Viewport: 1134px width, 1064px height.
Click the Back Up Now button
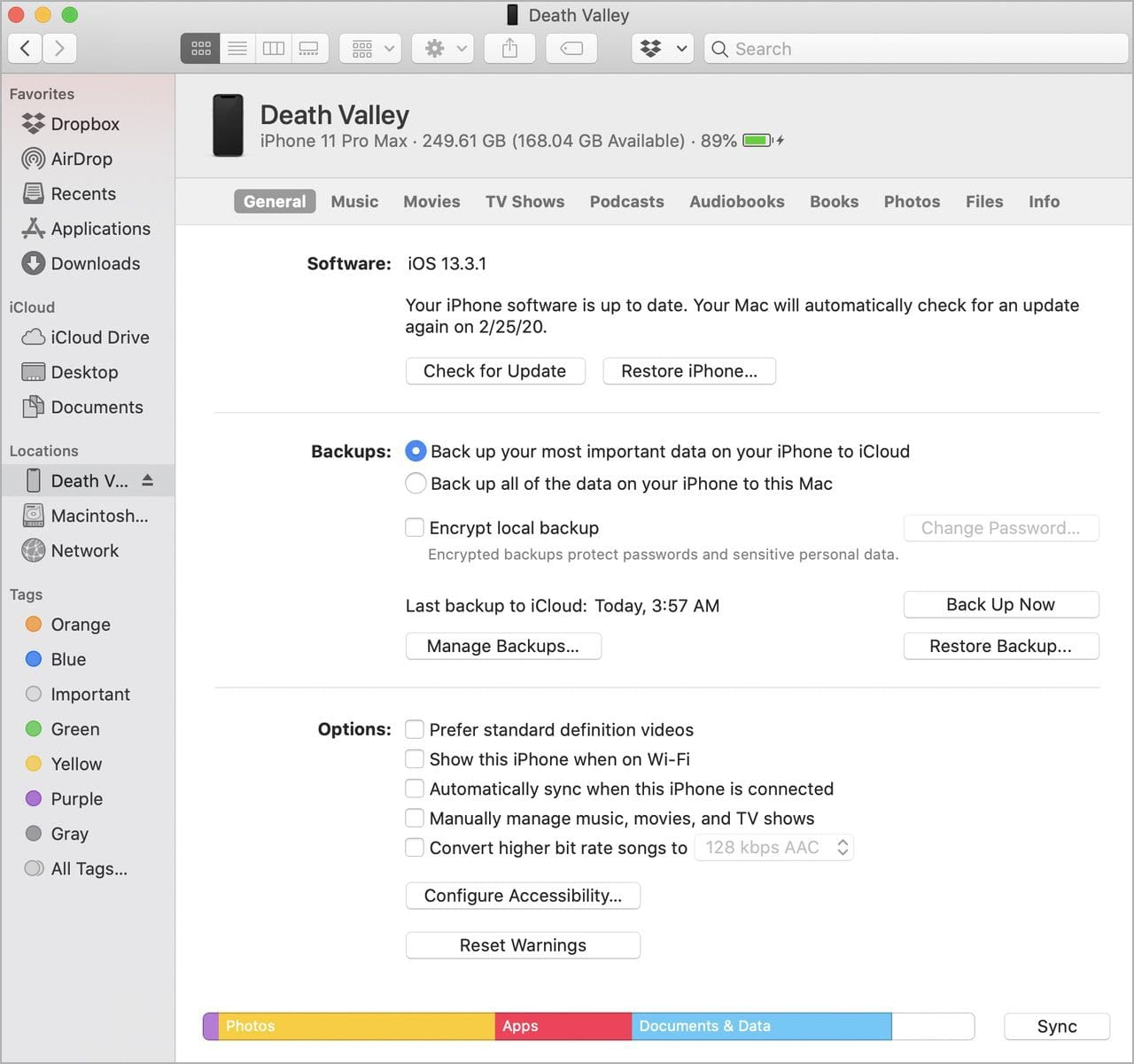pos(1001,604)
